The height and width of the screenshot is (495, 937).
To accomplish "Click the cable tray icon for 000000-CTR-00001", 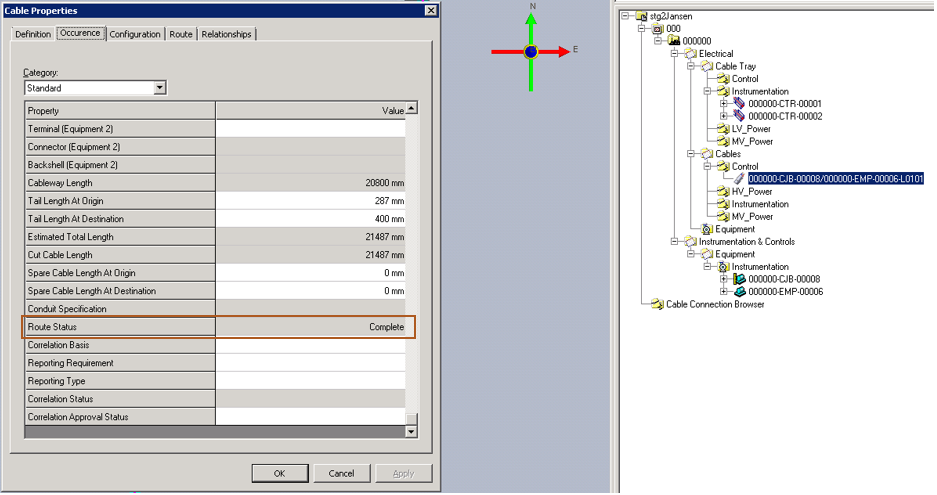I will pos(739,104).
